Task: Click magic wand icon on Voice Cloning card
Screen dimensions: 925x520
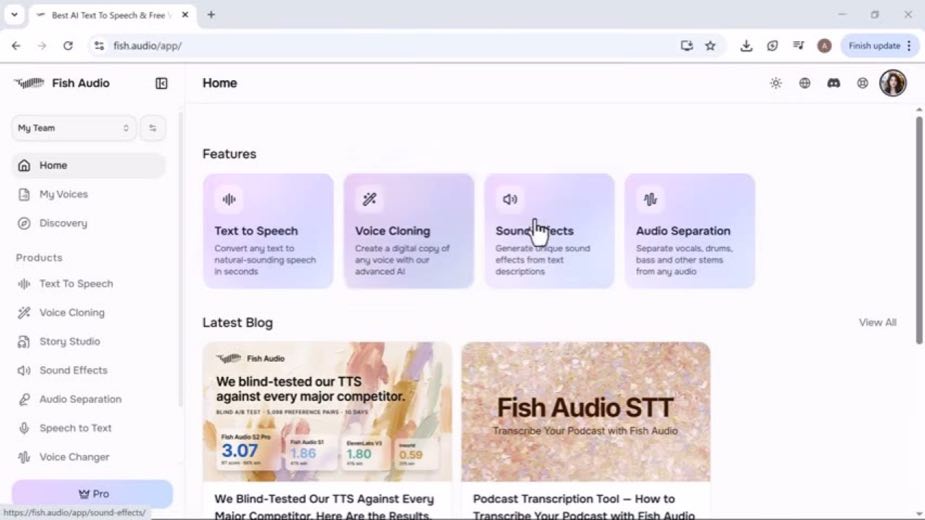Action: (x=369, y=200)
